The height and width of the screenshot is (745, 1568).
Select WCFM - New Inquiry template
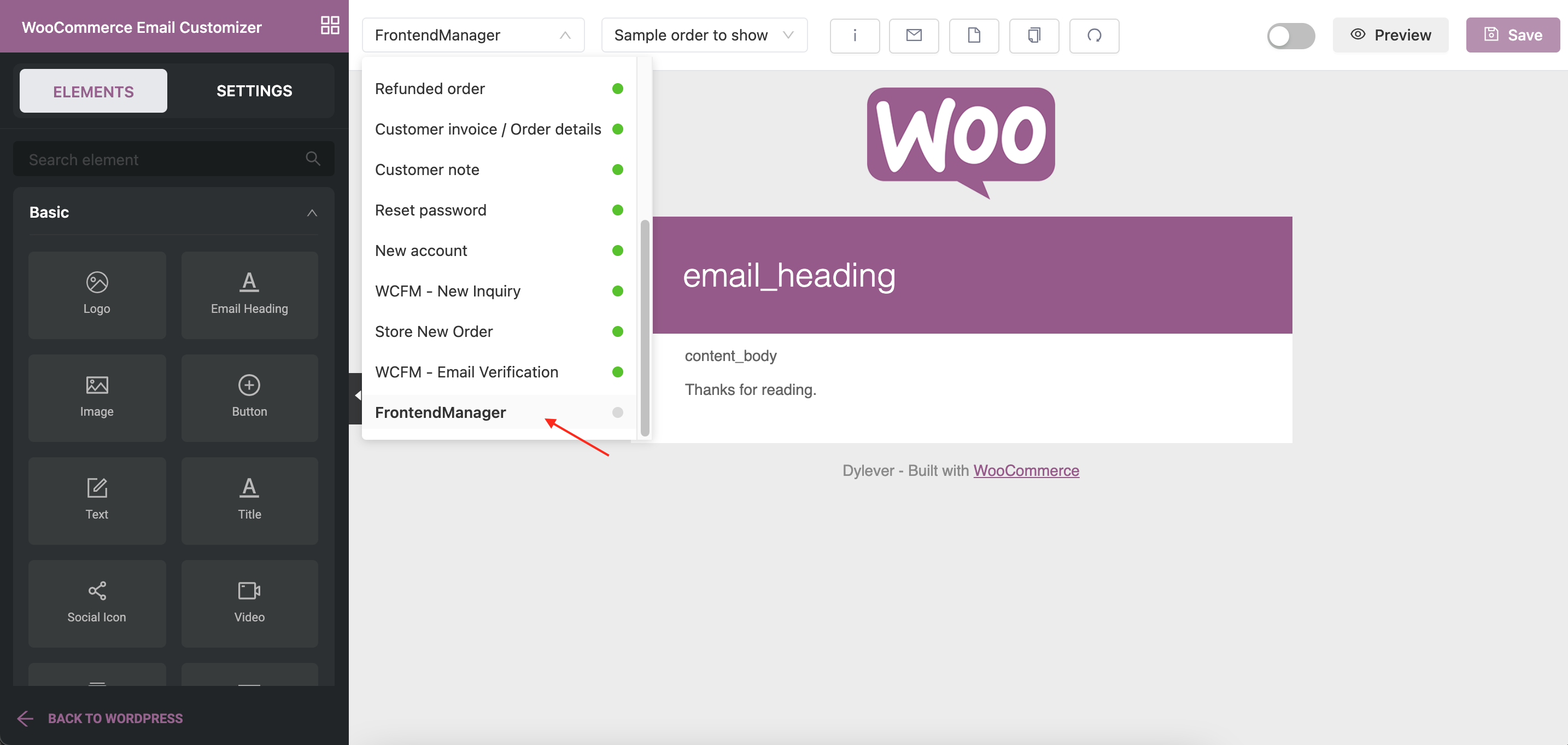pos(499,291)
